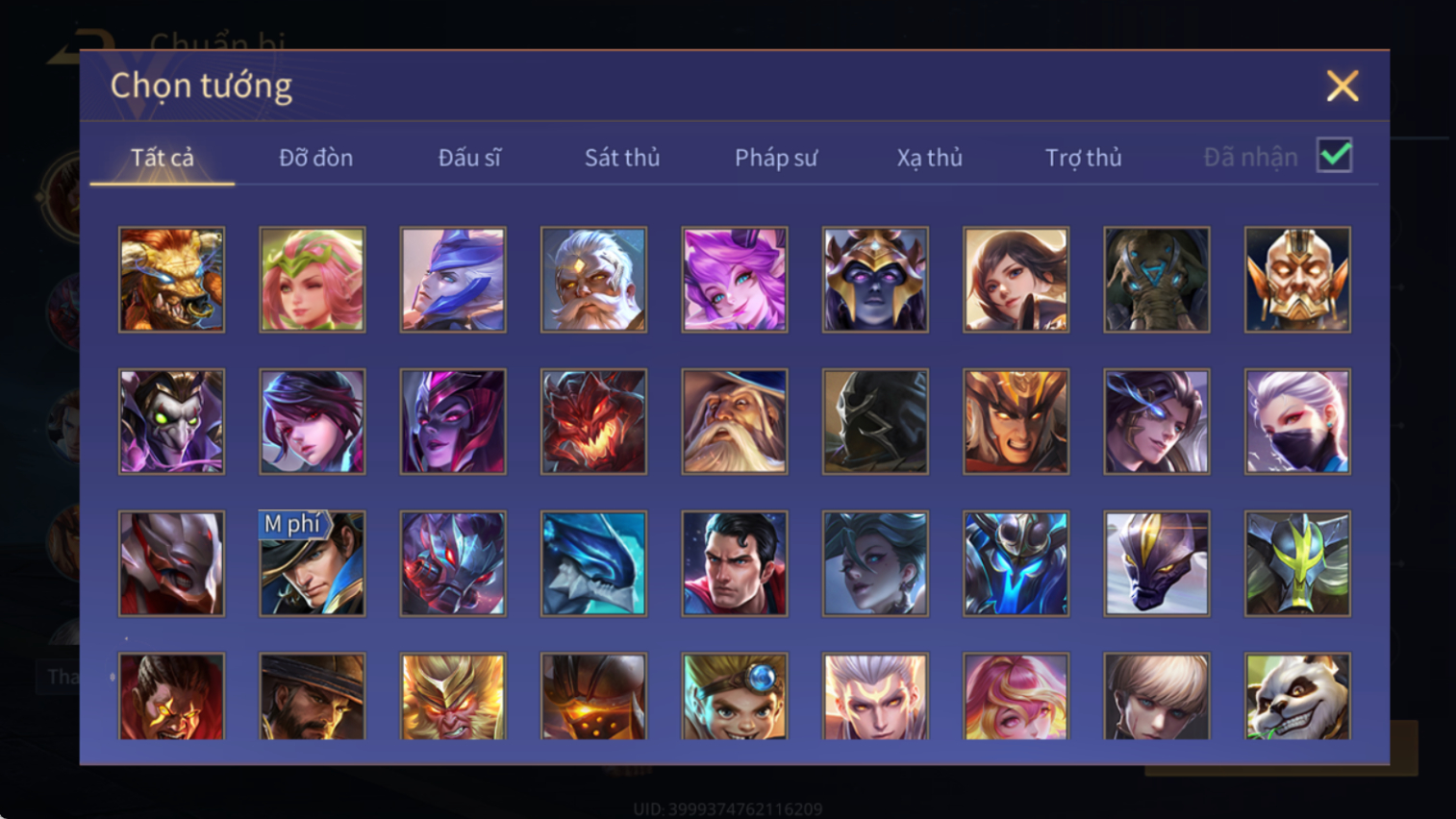Choose the hero tagged M phí

(x=313, y=563)
